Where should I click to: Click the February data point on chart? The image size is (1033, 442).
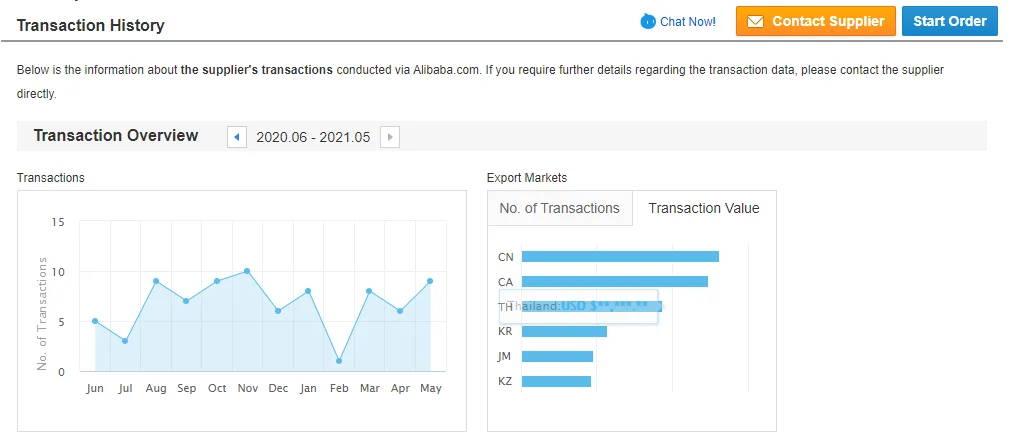pos(339,361)
